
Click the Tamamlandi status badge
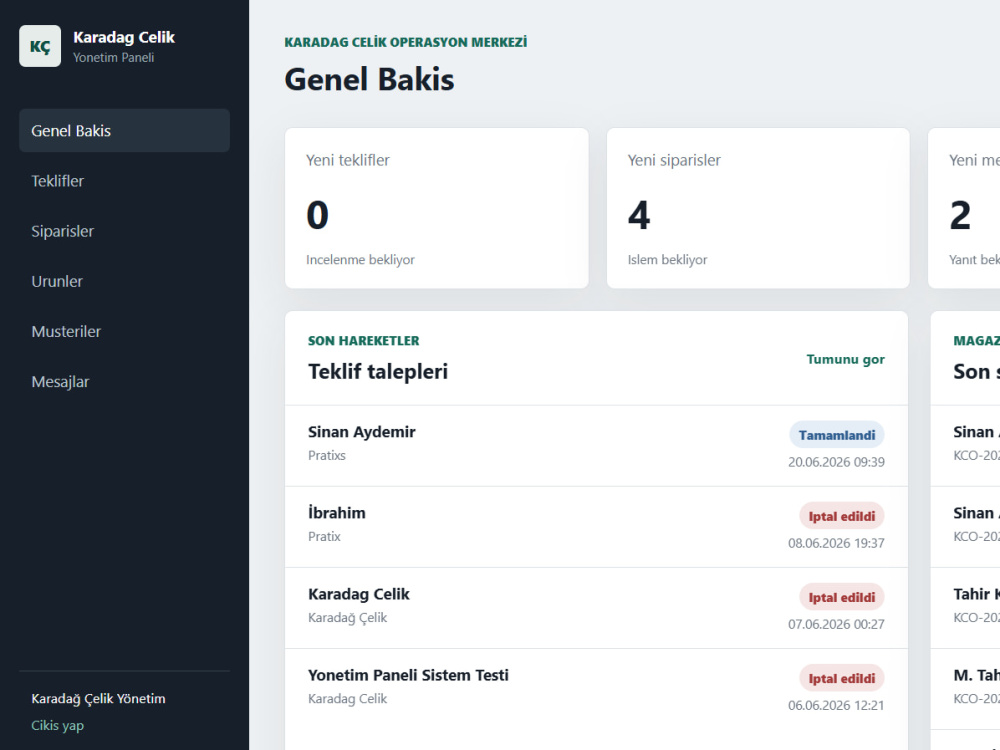[837, 435]
